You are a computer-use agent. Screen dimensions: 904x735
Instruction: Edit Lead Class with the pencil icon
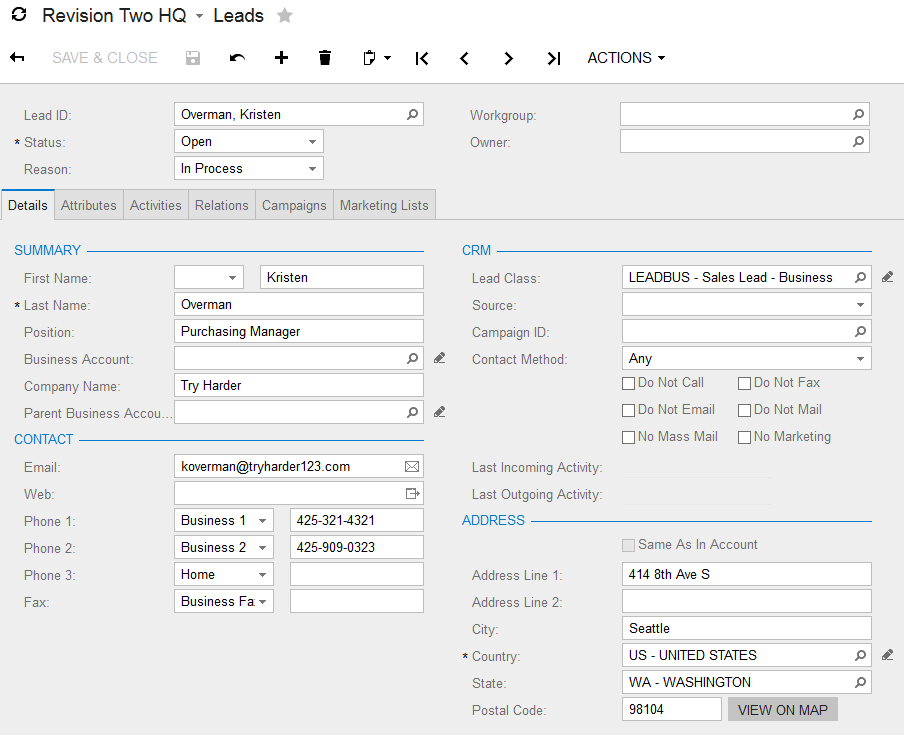[x=887, y=277]
